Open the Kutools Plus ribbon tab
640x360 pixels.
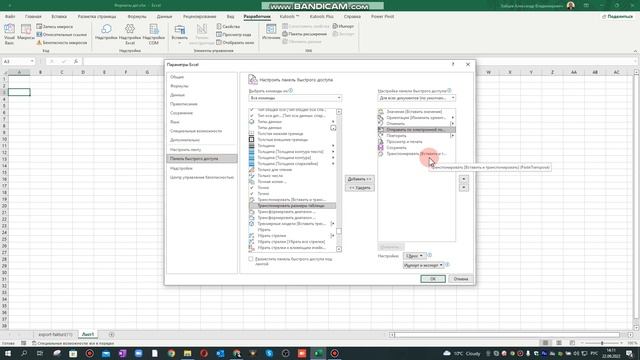click(x=321, y=17)
